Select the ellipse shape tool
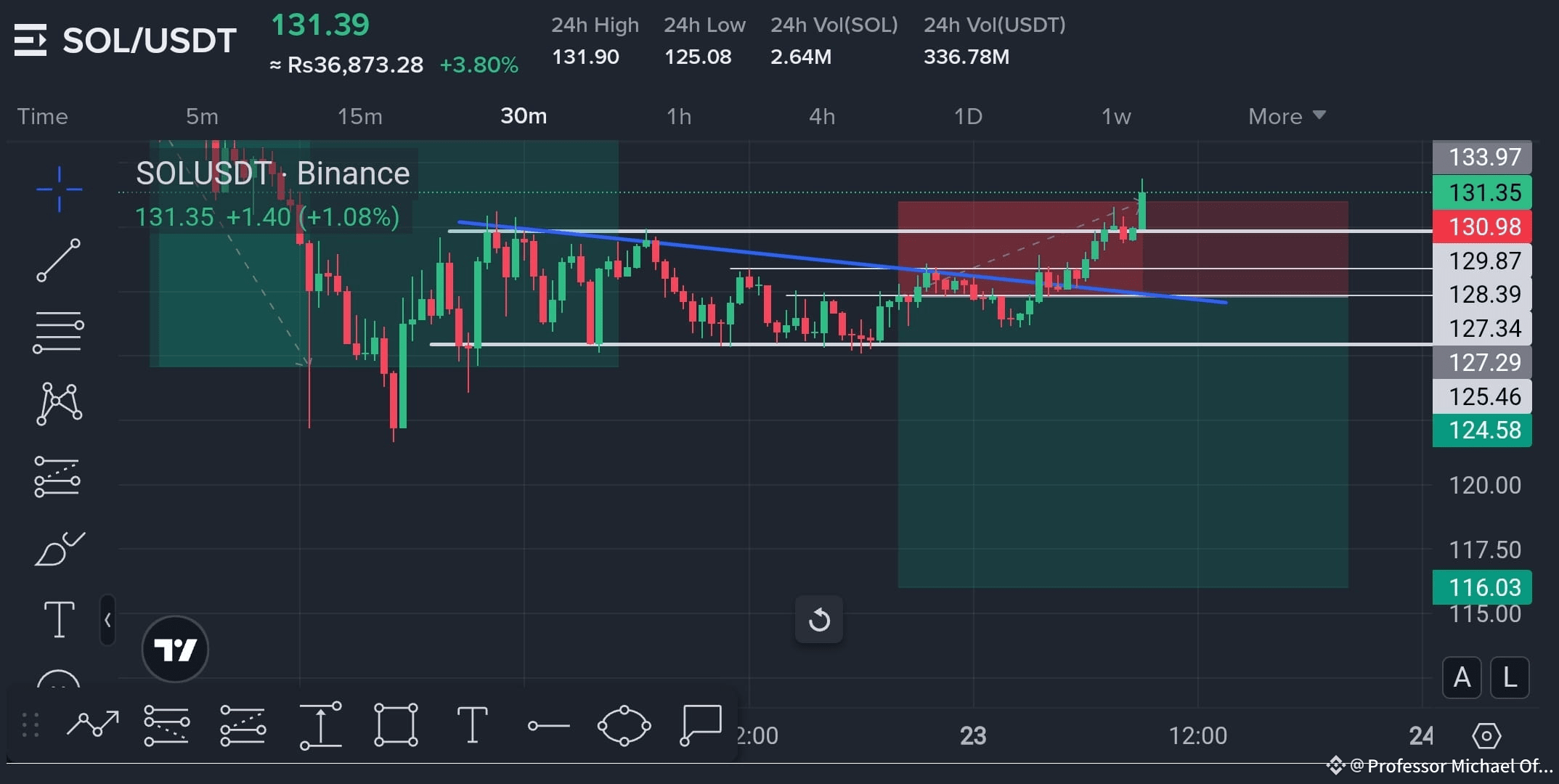The image size is (1559, 784). (x=624, y=725)
